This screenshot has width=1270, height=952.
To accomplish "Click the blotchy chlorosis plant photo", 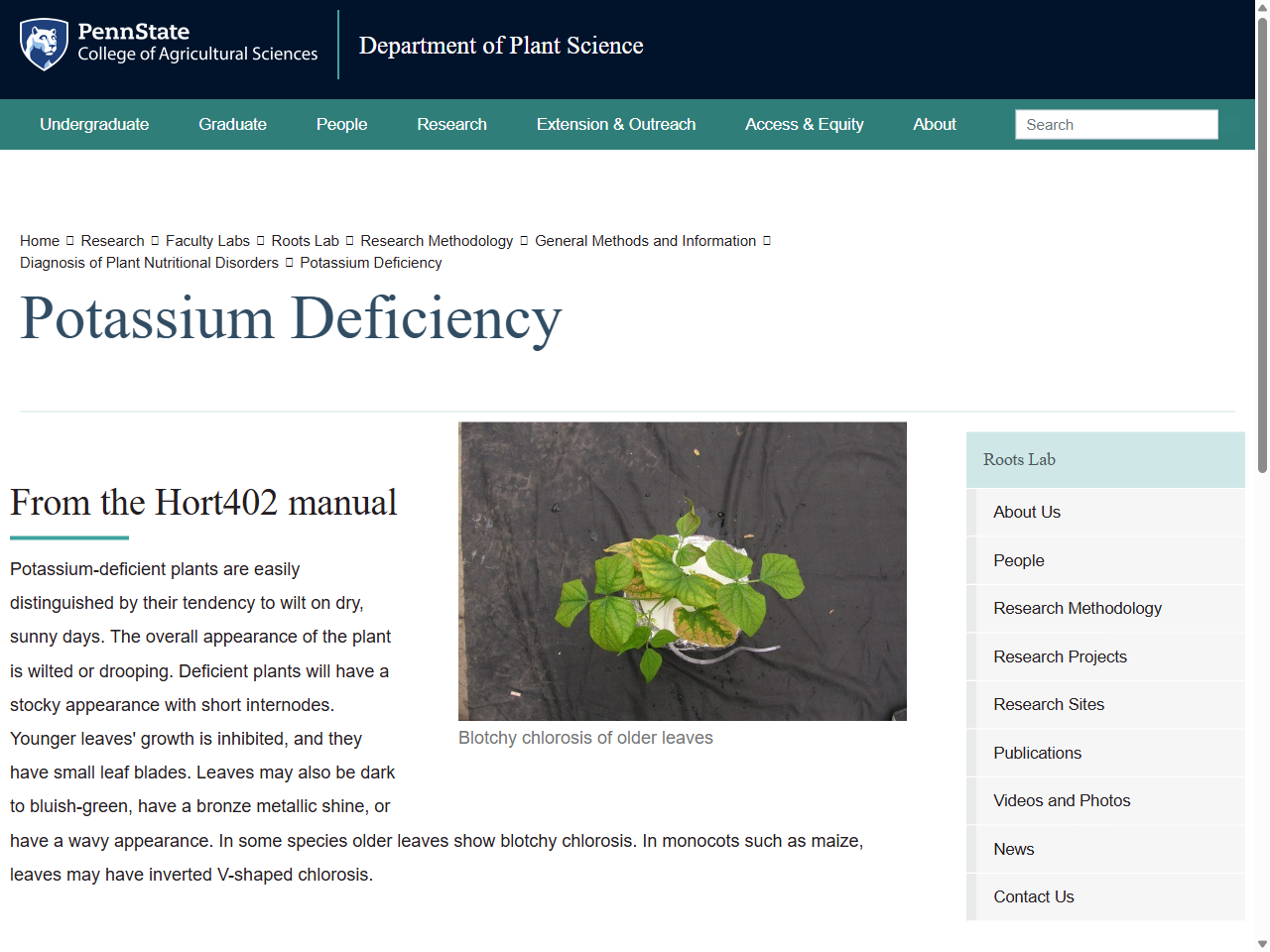I will [x=682, y=570].
